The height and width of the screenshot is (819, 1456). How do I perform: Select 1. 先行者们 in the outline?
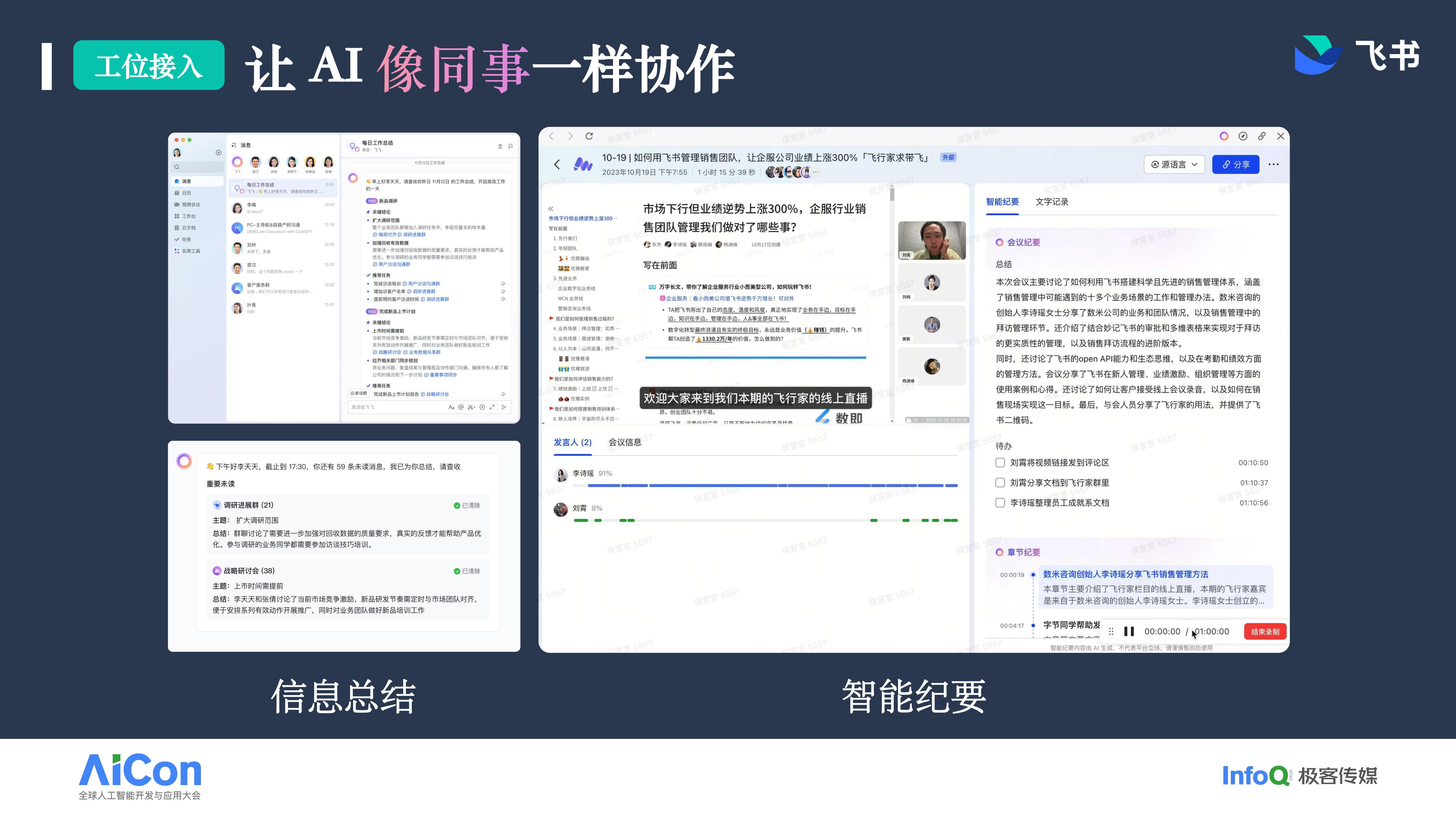pyautogui.click(x=565, y=239)
